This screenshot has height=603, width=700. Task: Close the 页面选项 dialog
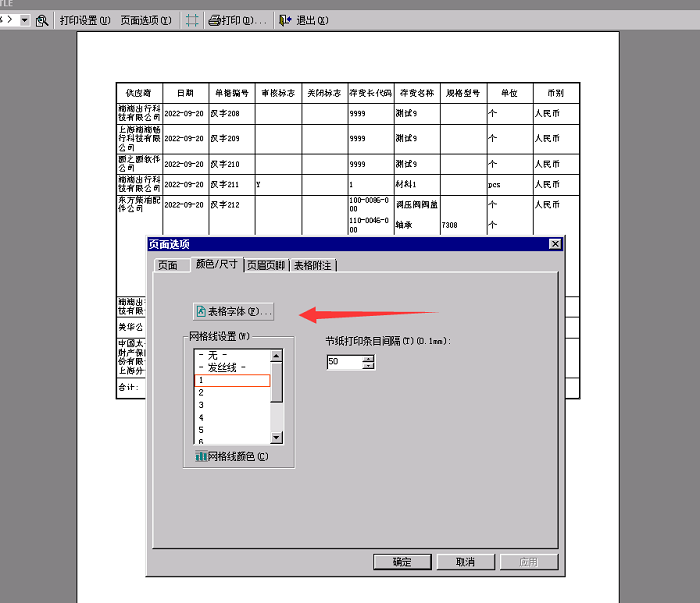coord(555,244)
